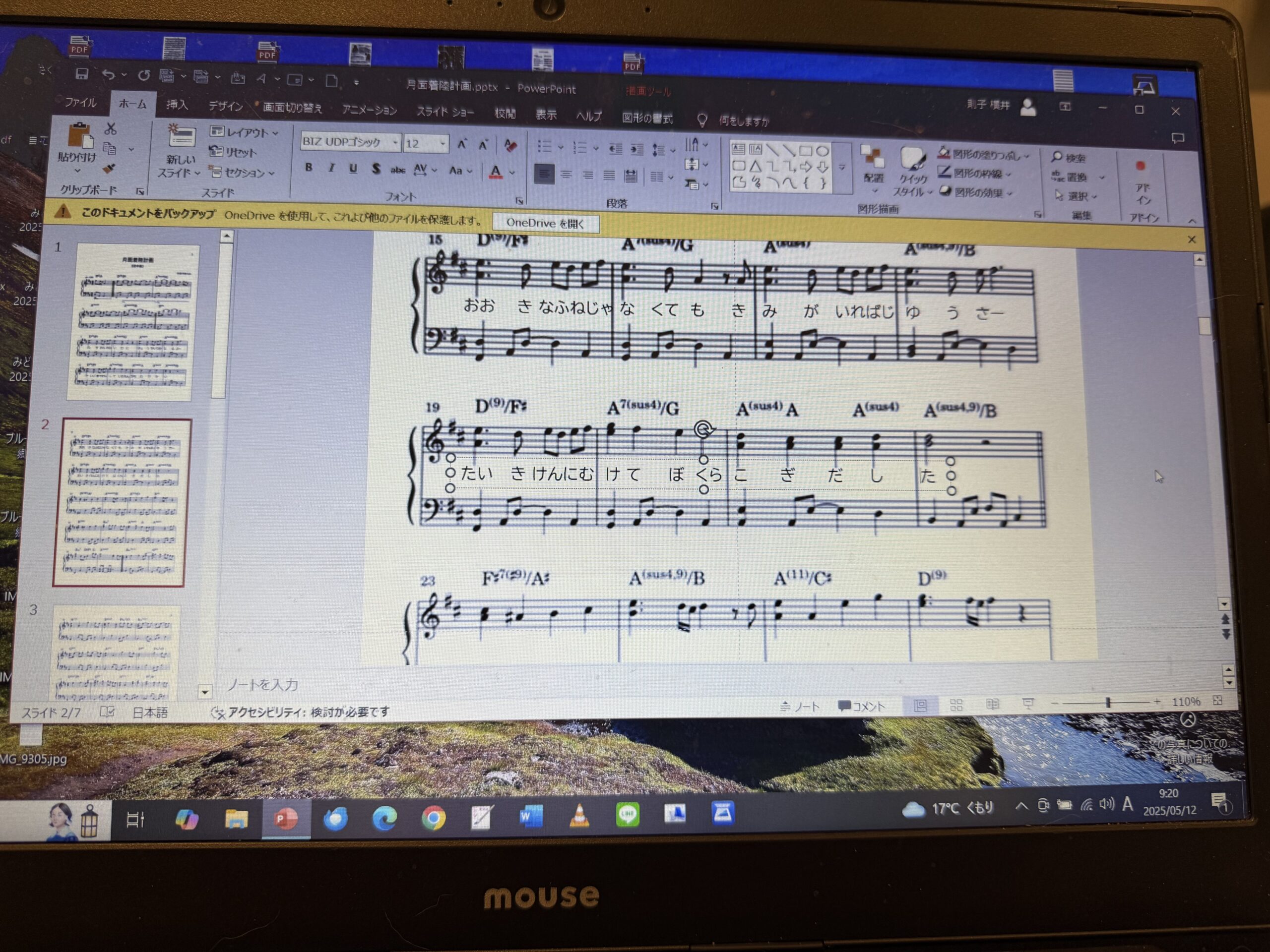Click the zoom slider handle
The image size is (1270, 952).
(x=1108, y=703)
